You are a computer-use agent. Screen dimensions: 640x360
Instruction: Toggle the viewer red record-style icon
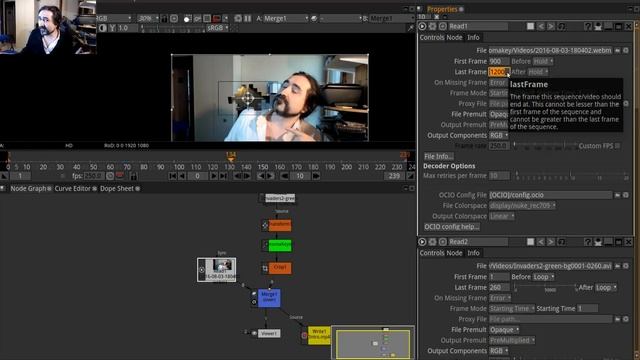(217, 18)
